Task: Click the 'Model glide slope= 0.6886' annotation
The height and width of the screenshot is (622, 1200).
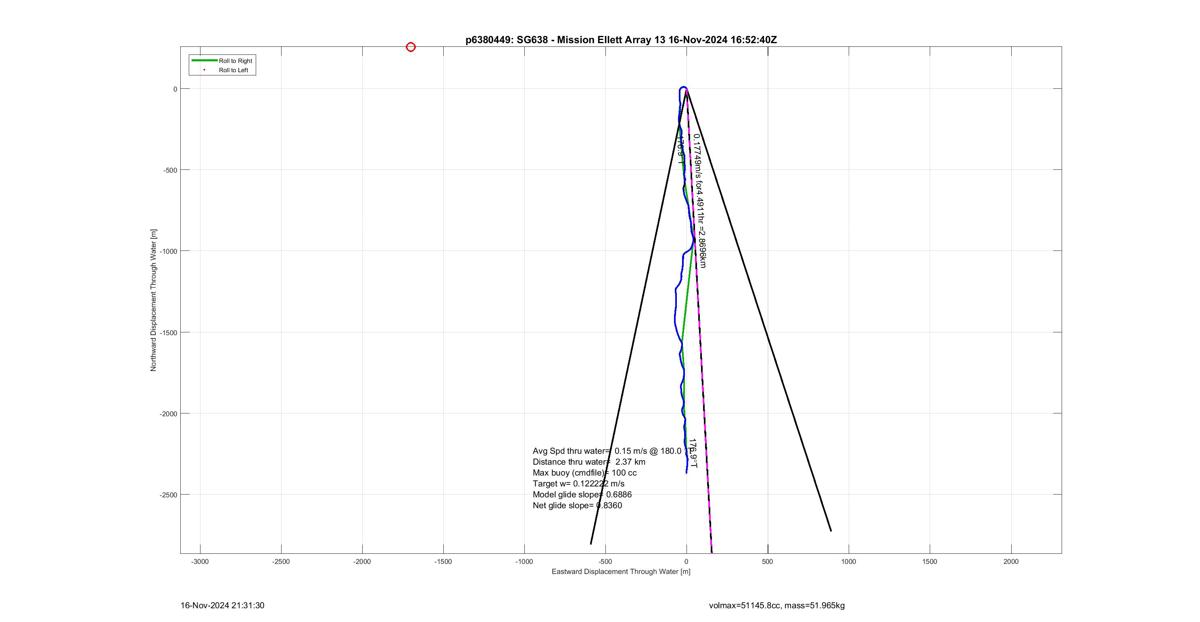Action: pyautogui.click(x=582, y=495)
